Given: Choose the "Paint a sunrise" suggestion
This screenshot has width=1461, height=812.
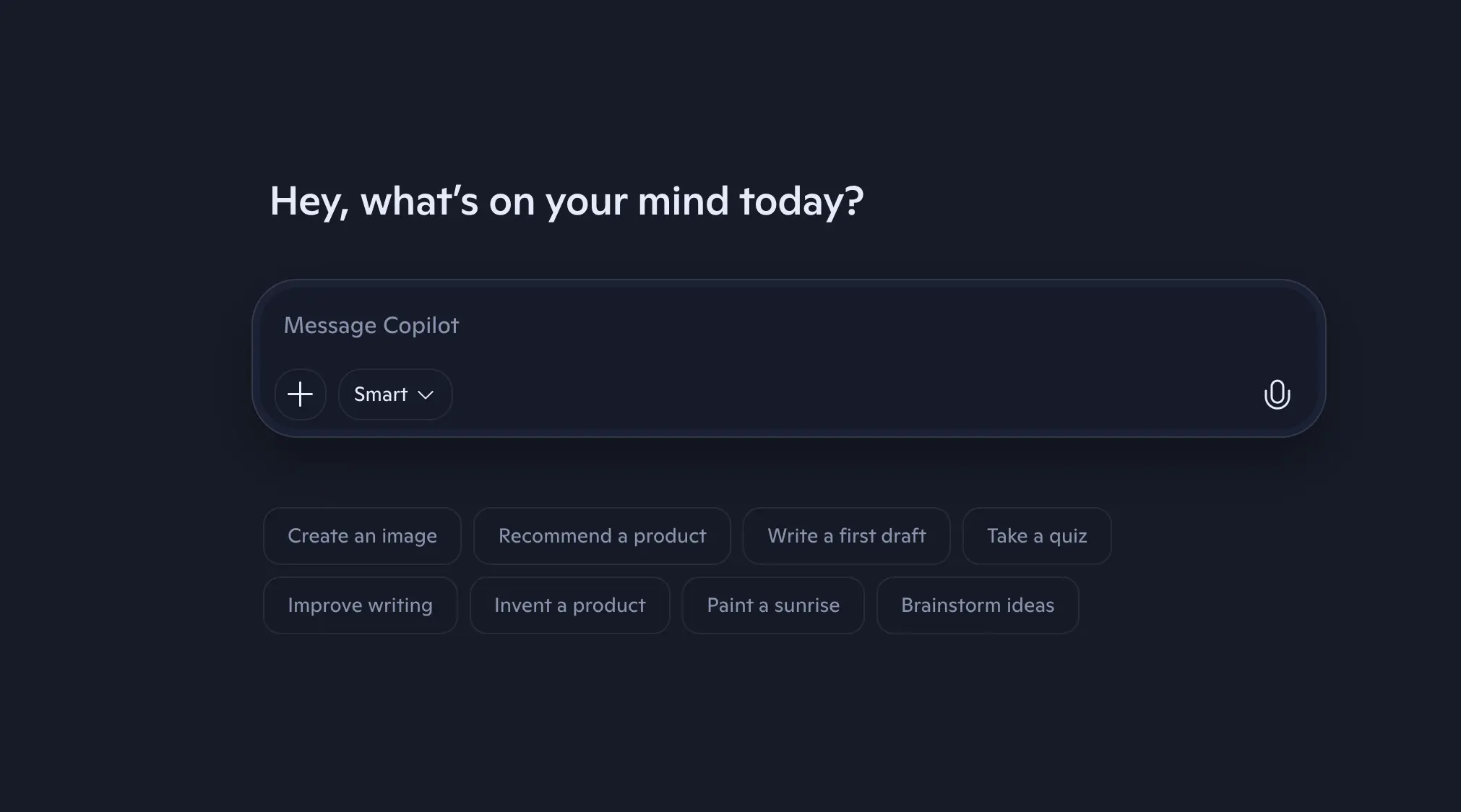Looking at the screenshot, I should 772,605.
